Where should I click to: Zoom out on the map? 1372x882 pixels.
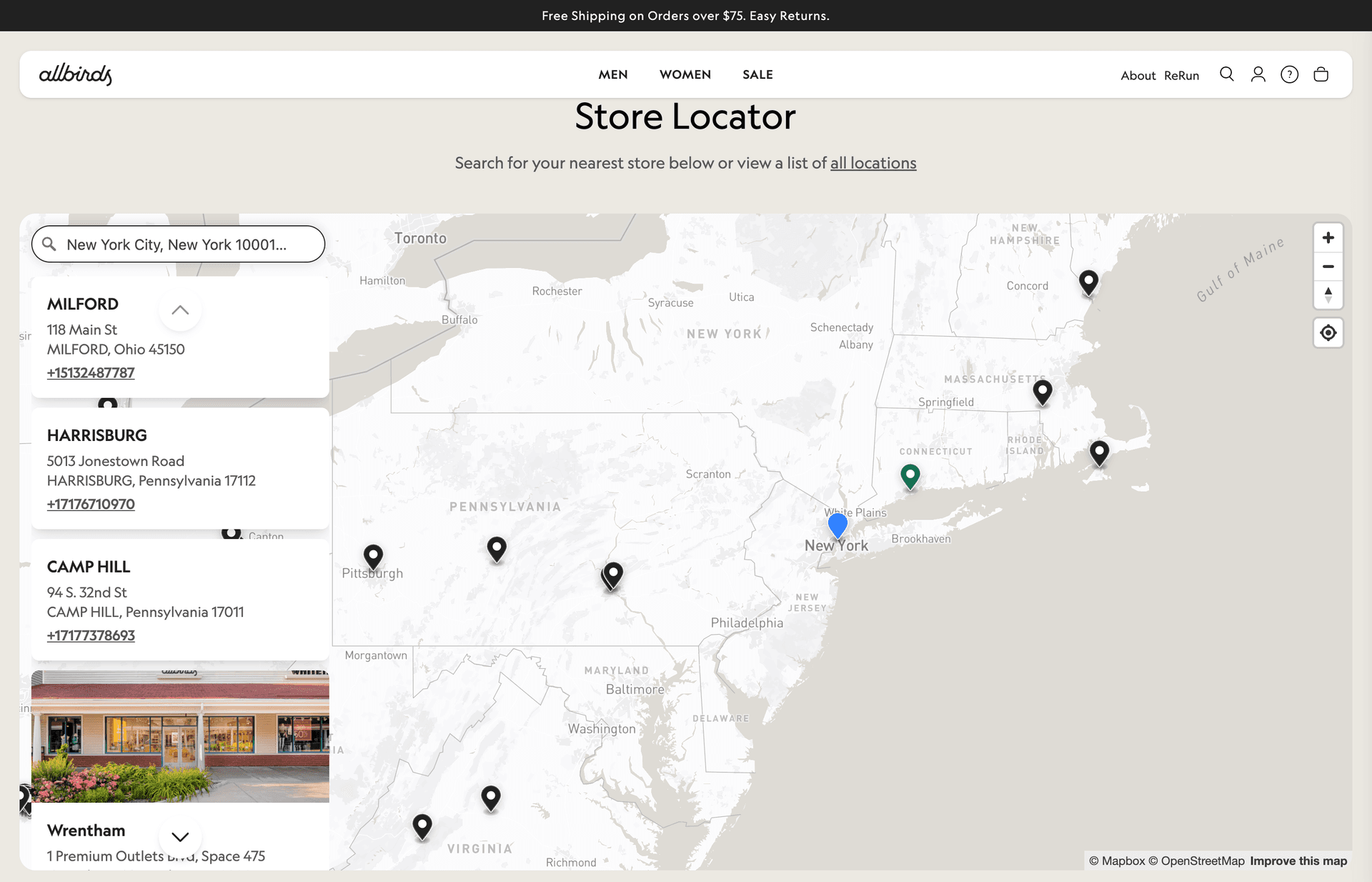[1328, 266]
